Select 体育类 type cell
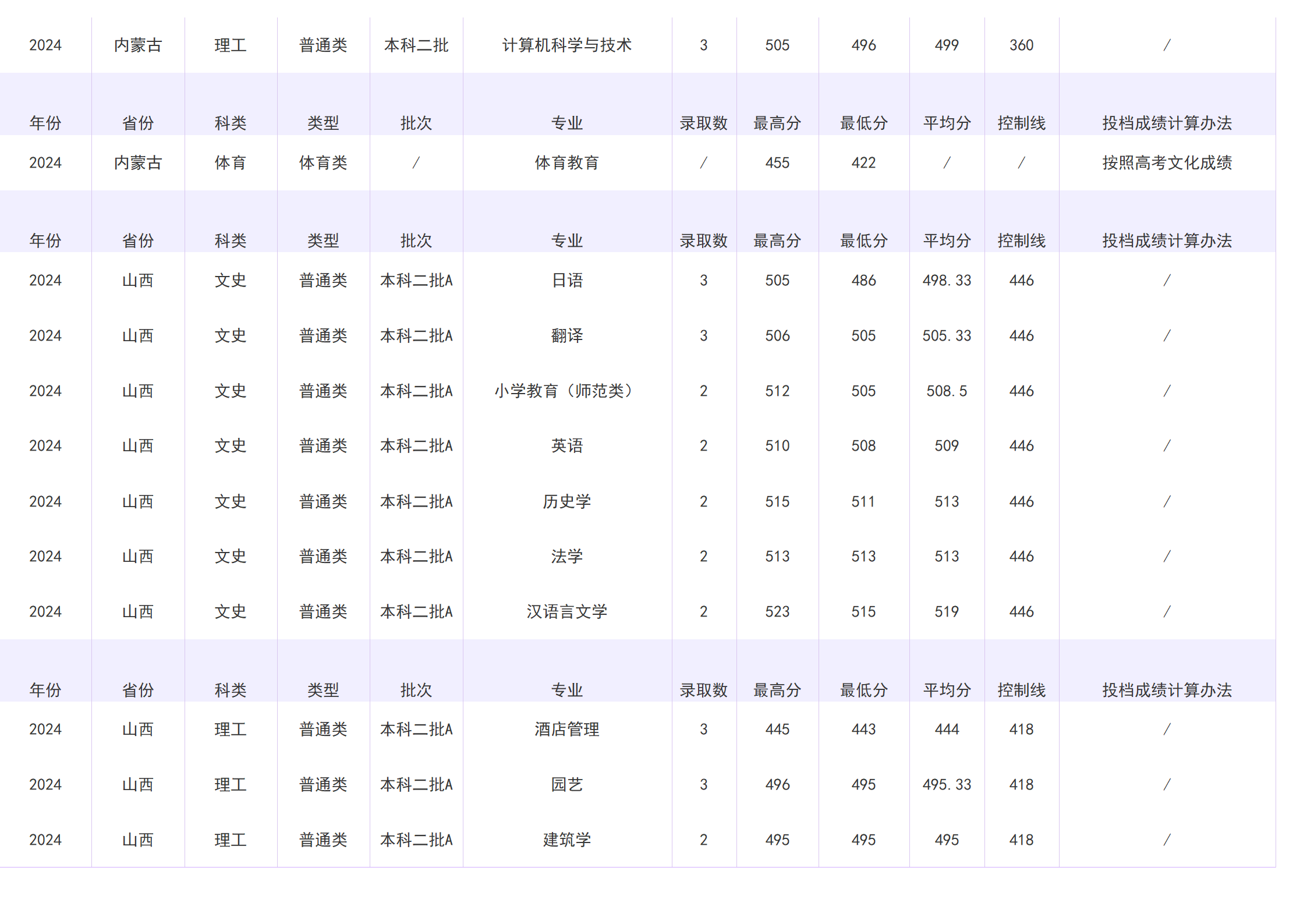 click(x=323, y=163)
